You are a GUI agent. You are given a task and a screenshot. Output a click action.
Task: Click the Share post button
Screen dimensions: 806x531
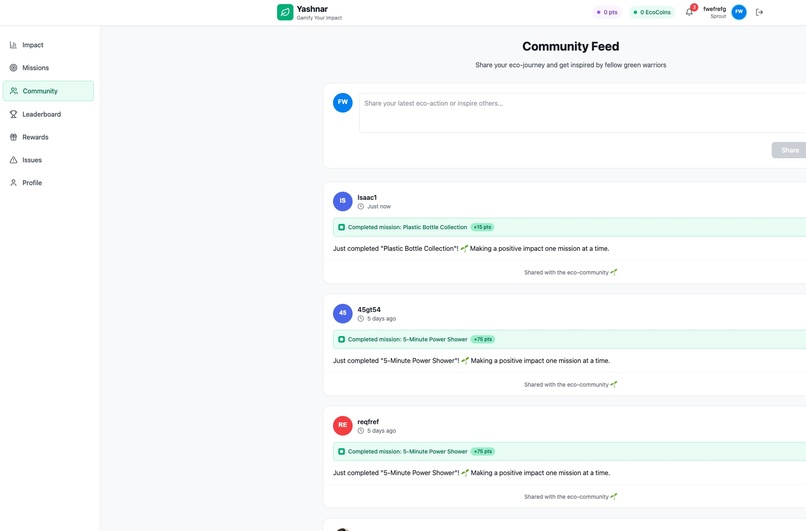coord(790,150)
